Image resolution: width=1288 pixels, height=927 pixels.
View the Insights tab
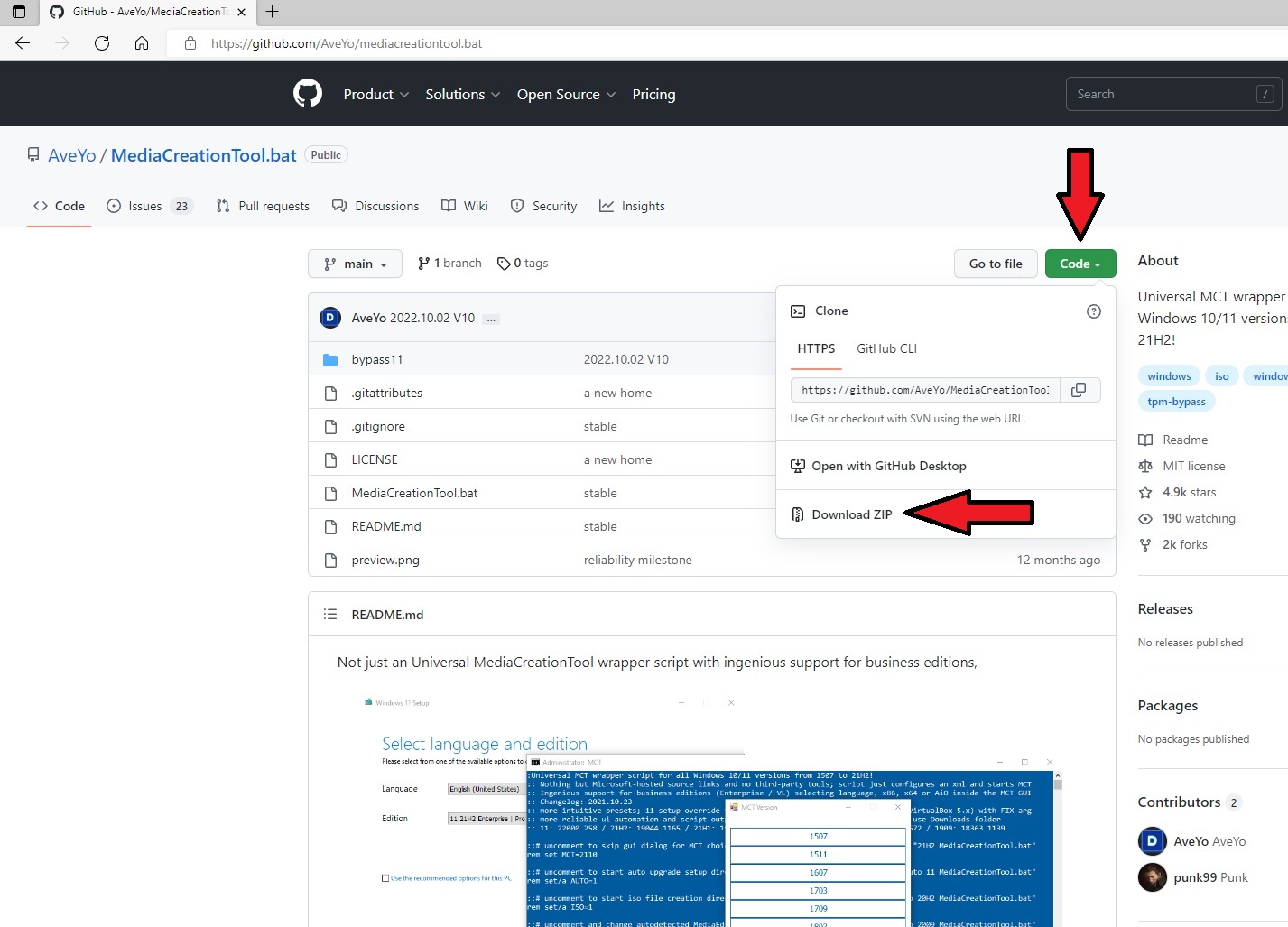(632, 206)
